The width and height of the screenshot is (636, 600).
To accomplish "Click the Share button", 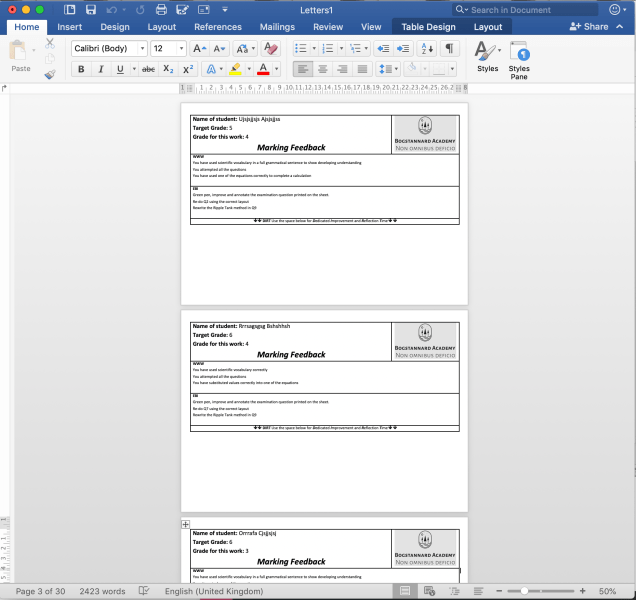I will click(x=589, y=27).
